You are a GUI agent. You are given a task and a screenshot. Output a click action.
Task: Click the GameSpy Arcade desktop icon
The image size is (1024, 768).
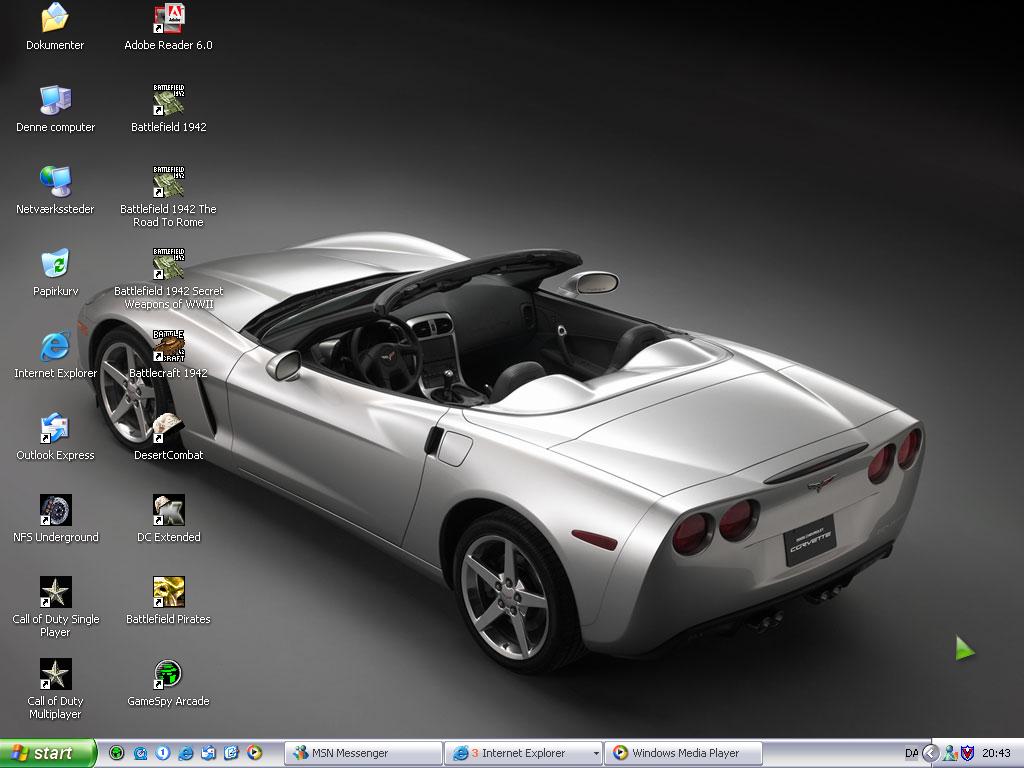tap(168, 675)
